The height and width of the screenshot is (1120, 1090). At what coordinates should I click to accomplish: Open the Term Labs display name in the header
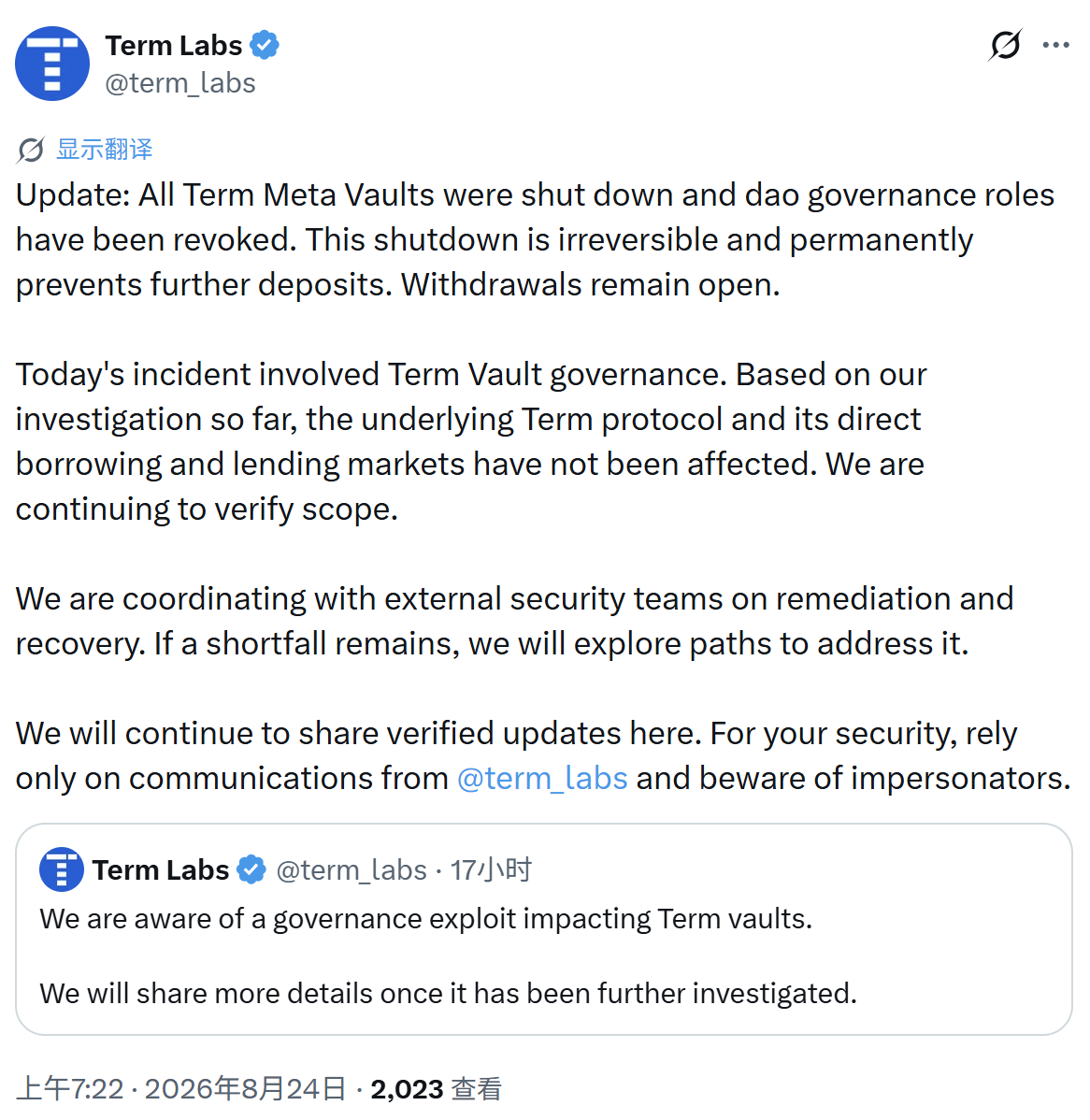click(174, 46)
